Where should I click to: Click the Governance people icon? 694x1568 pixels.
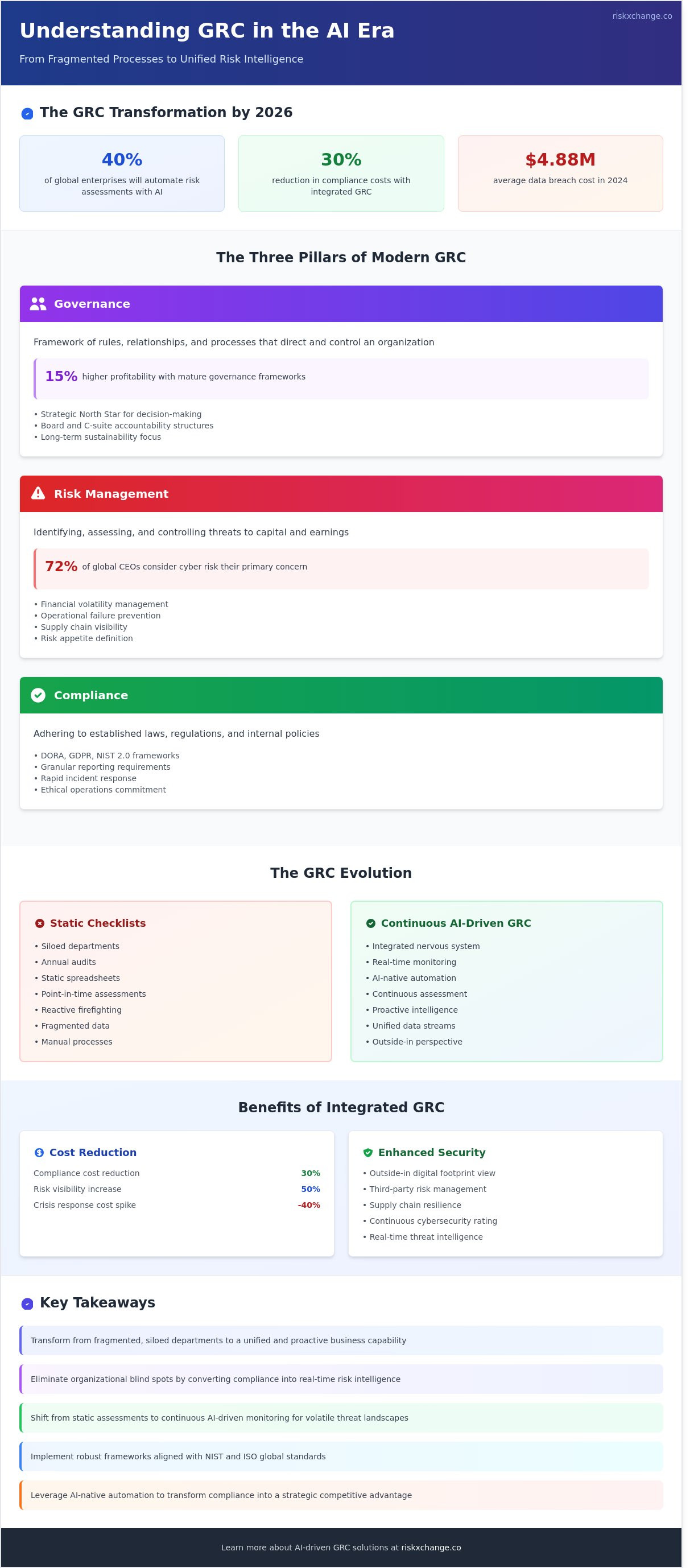(x=38, y=304)
